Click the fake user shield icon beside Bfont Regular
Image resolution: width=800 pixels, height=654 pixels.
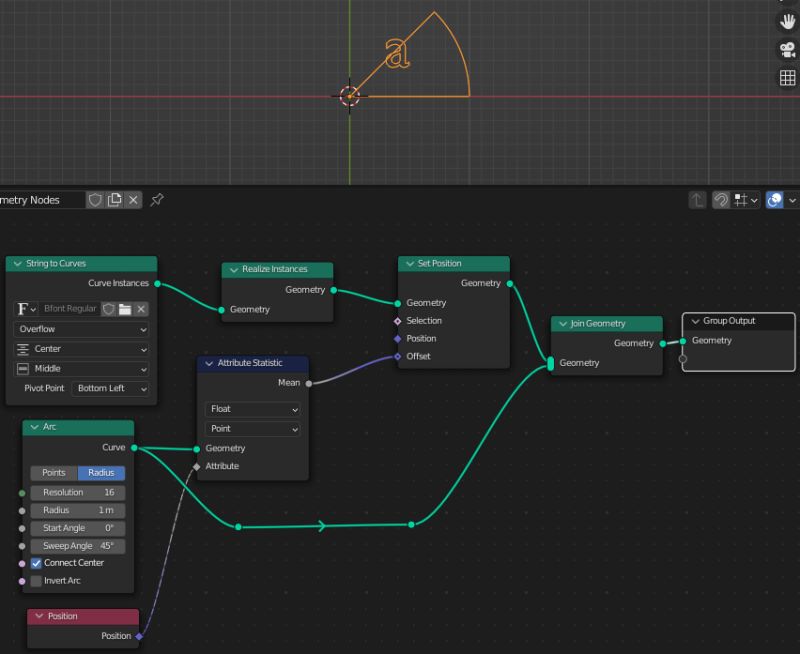click(x=107, y=308)
